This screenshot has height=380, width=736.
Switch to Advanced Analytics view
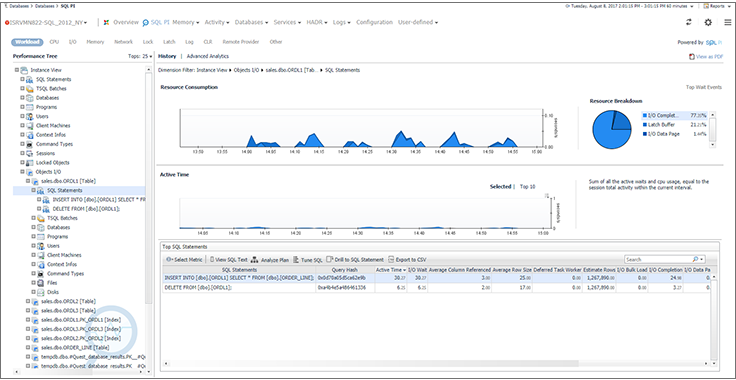(x=207, y=56)
